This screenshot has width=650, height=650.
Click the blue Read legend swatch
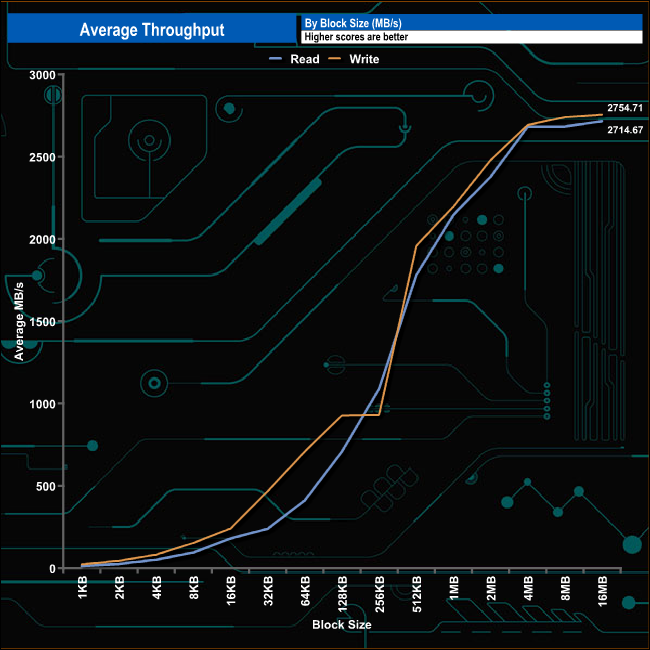tap(276, 59)
